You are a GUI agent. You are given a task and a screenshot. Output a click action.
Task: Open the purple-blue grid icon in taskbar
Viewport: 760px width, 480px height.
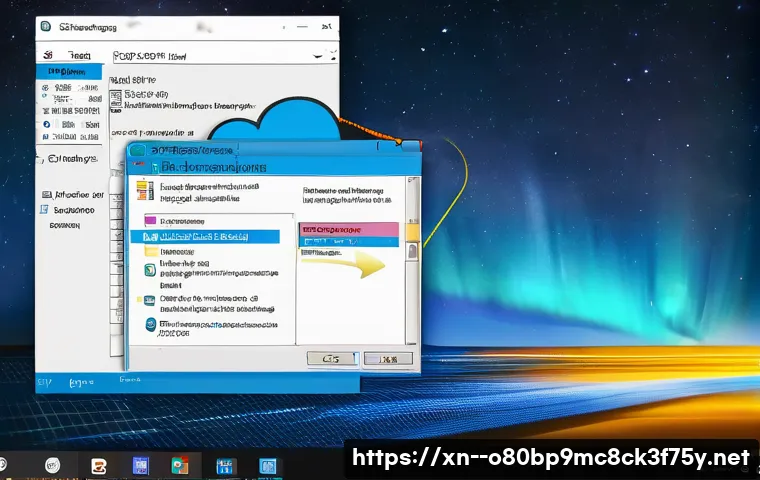(141, 466)
